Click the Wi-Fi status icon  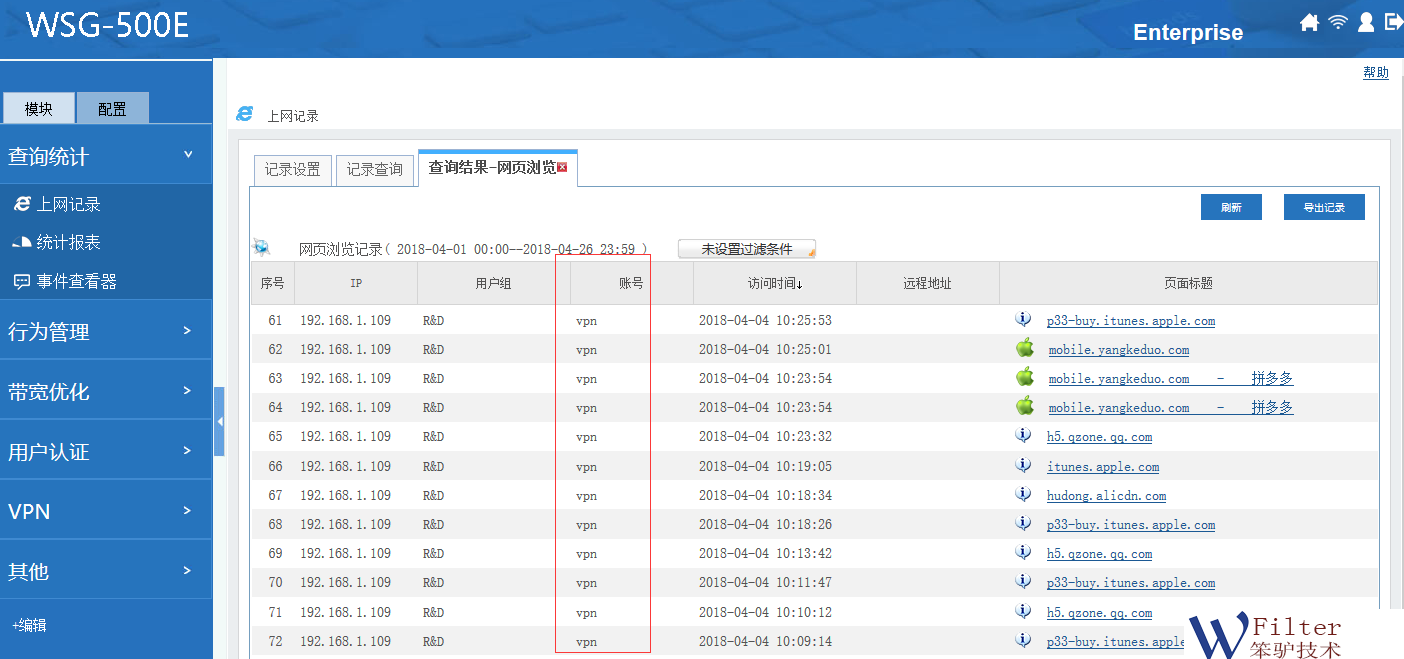pyautogui.click(x=1338, y=23)
